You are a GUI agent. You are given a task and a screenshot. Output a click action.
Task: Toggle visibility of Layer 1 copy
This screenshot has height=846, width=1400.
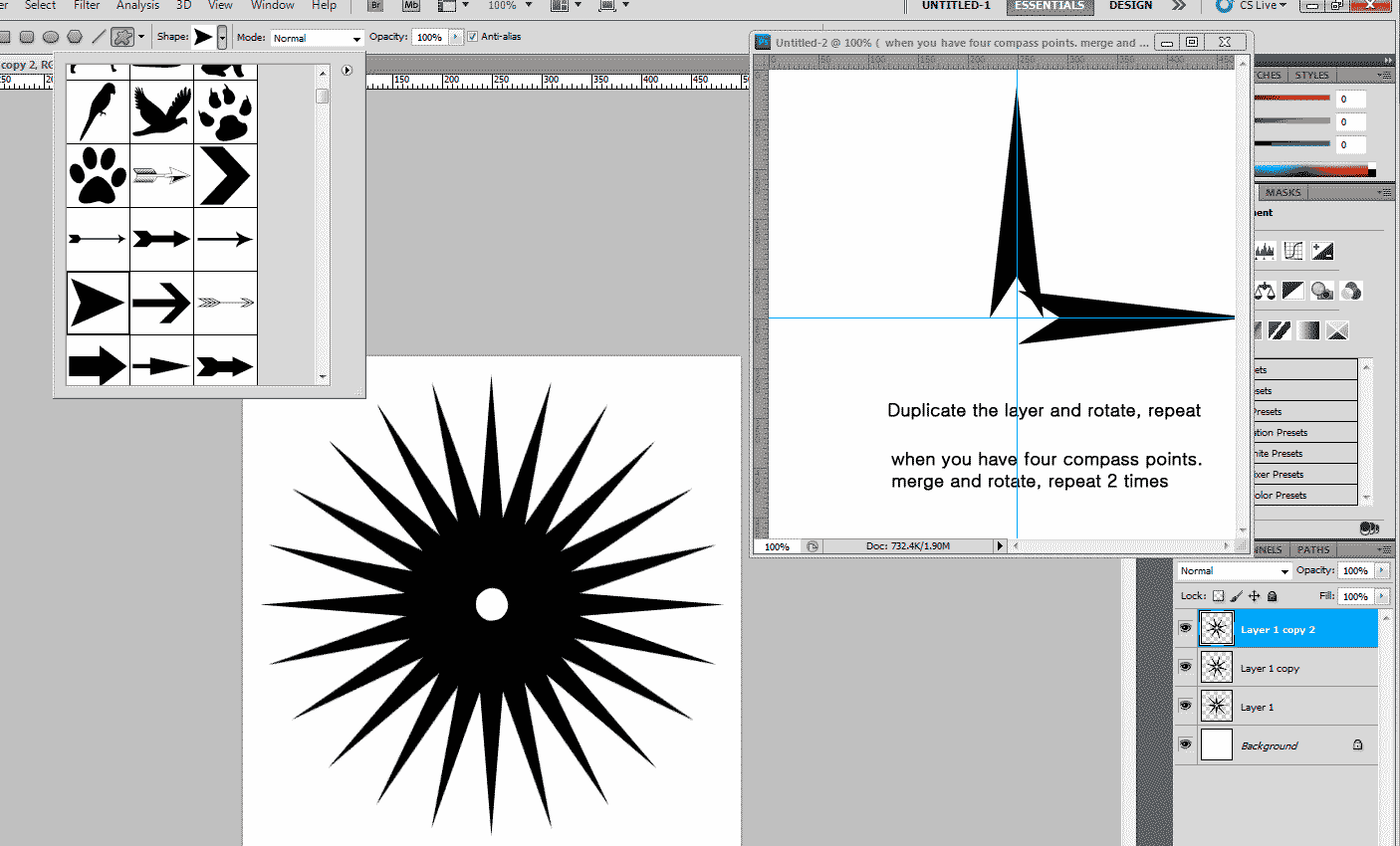1185,667
